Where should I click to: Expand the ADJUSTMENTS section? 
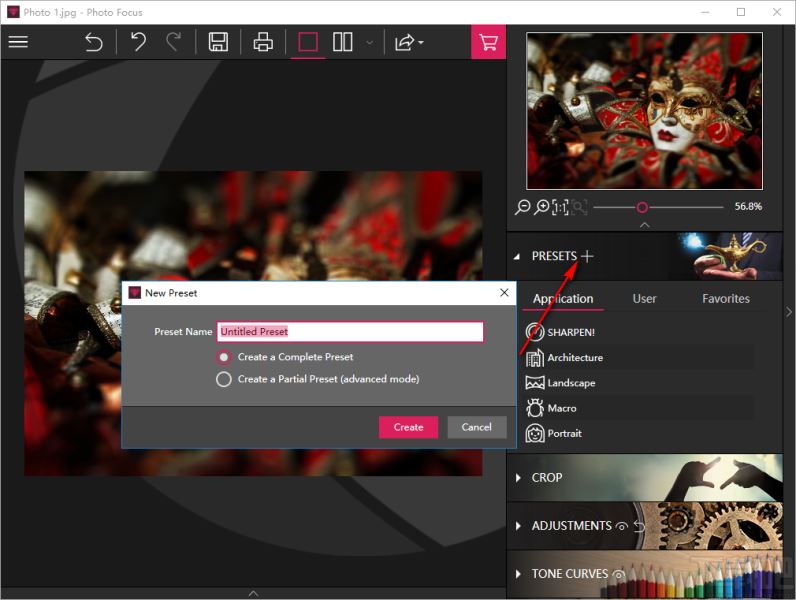(x=518, y=526)
